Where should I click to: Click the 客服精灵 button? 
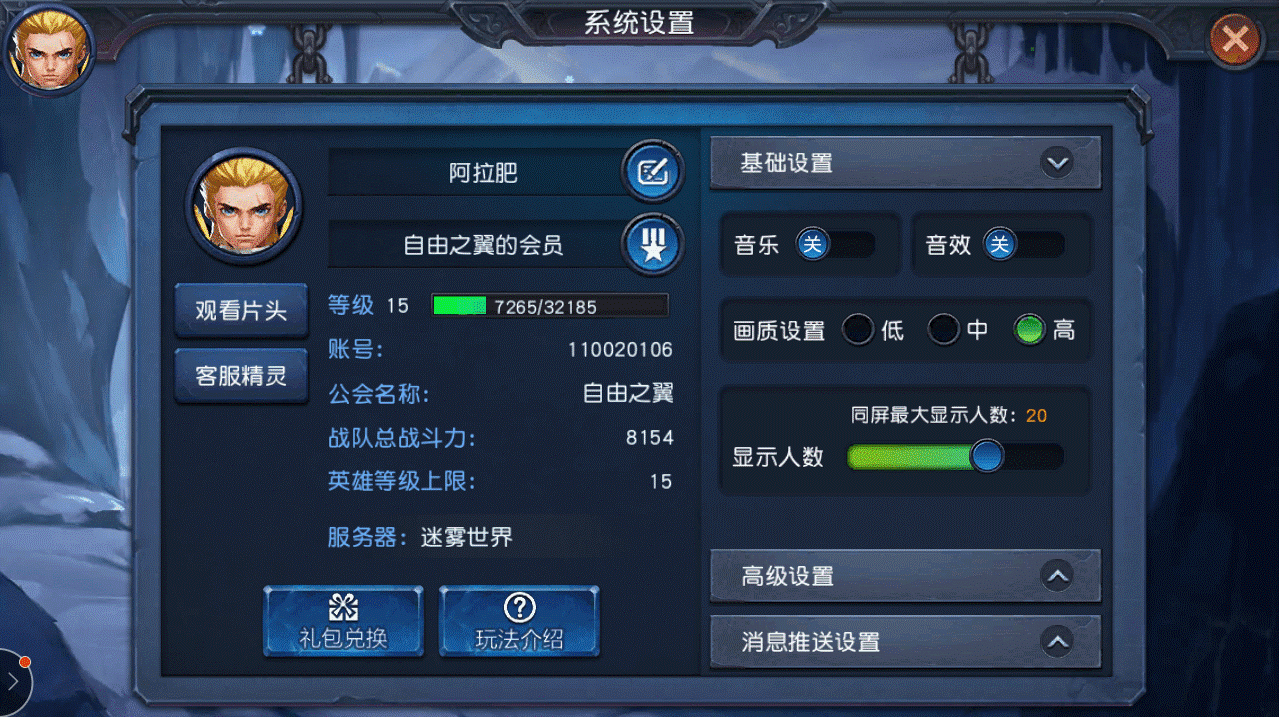(x=241, y=376)
